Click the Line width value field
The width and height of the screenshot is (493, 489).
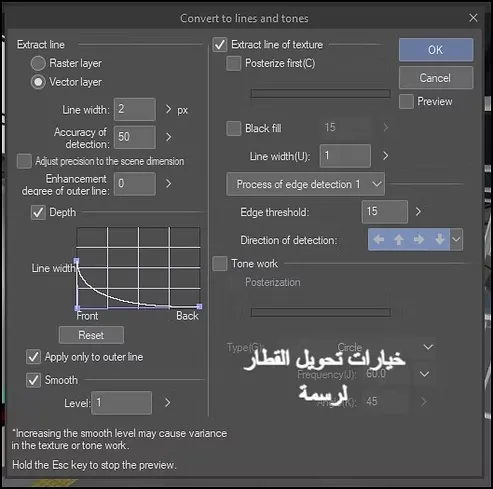point(135,109)
